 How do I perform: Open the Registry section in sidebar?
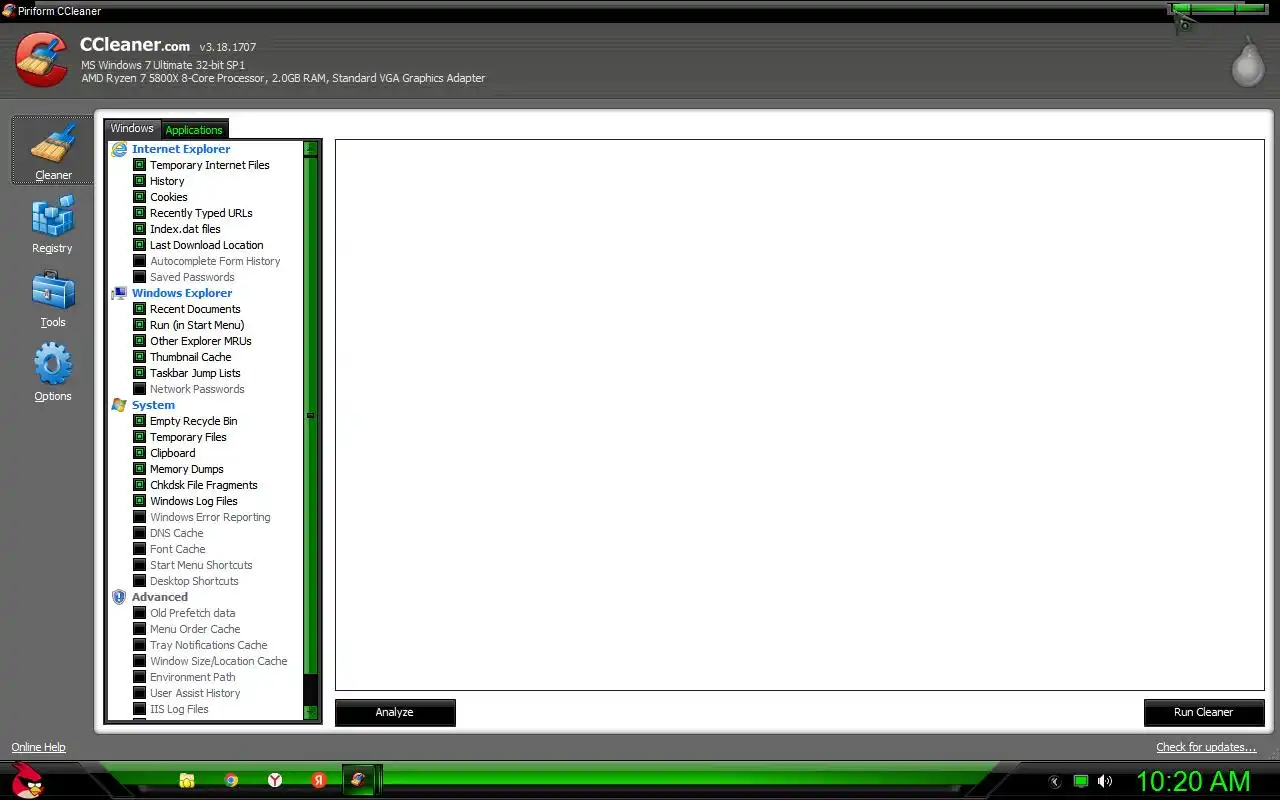coord(52,224)
